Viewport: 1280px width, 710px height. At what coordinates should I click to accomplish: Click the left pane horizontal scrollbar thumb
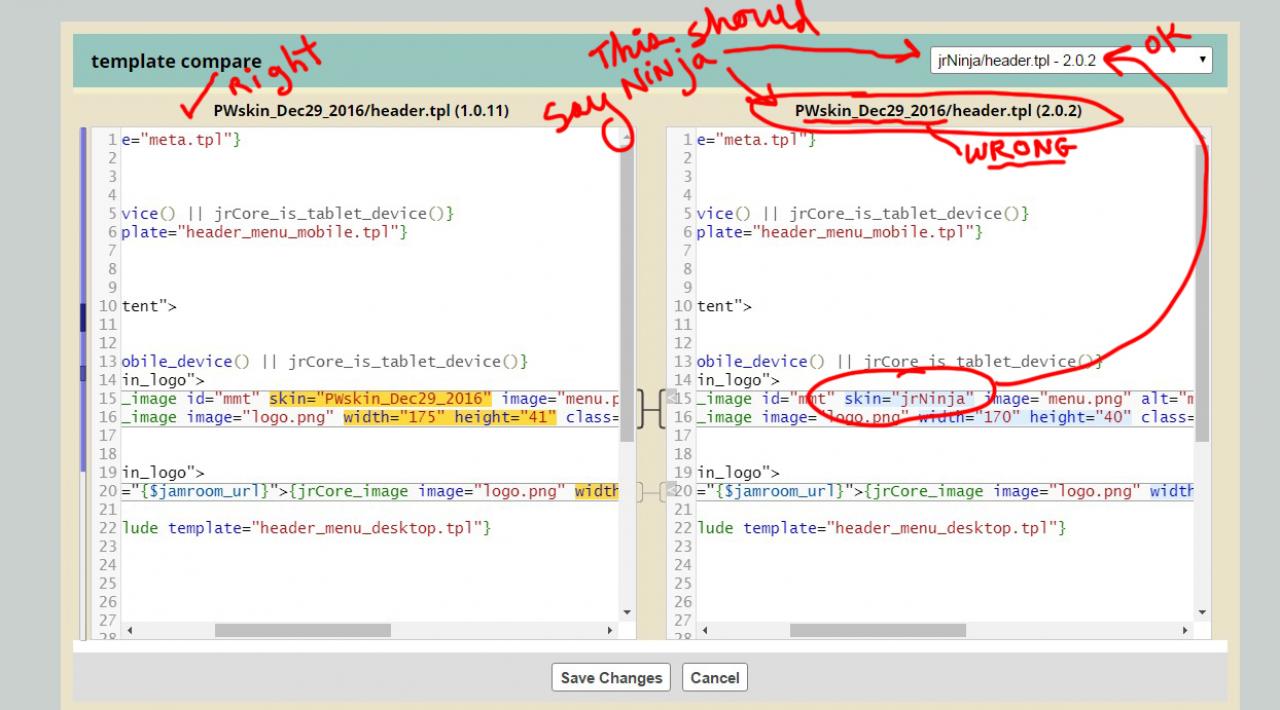(302, 631)
